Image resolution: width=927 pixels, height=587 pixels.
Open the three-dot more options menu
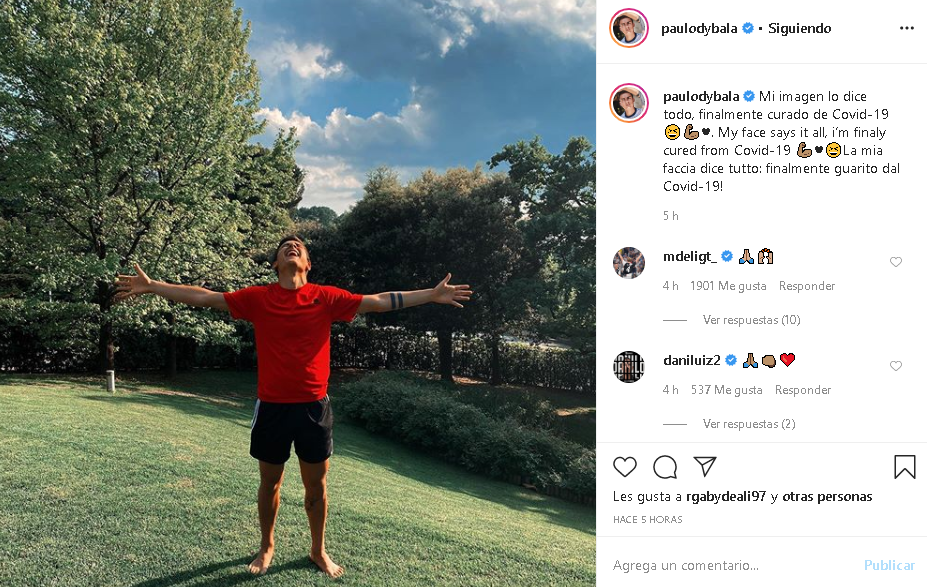[906, 28]
